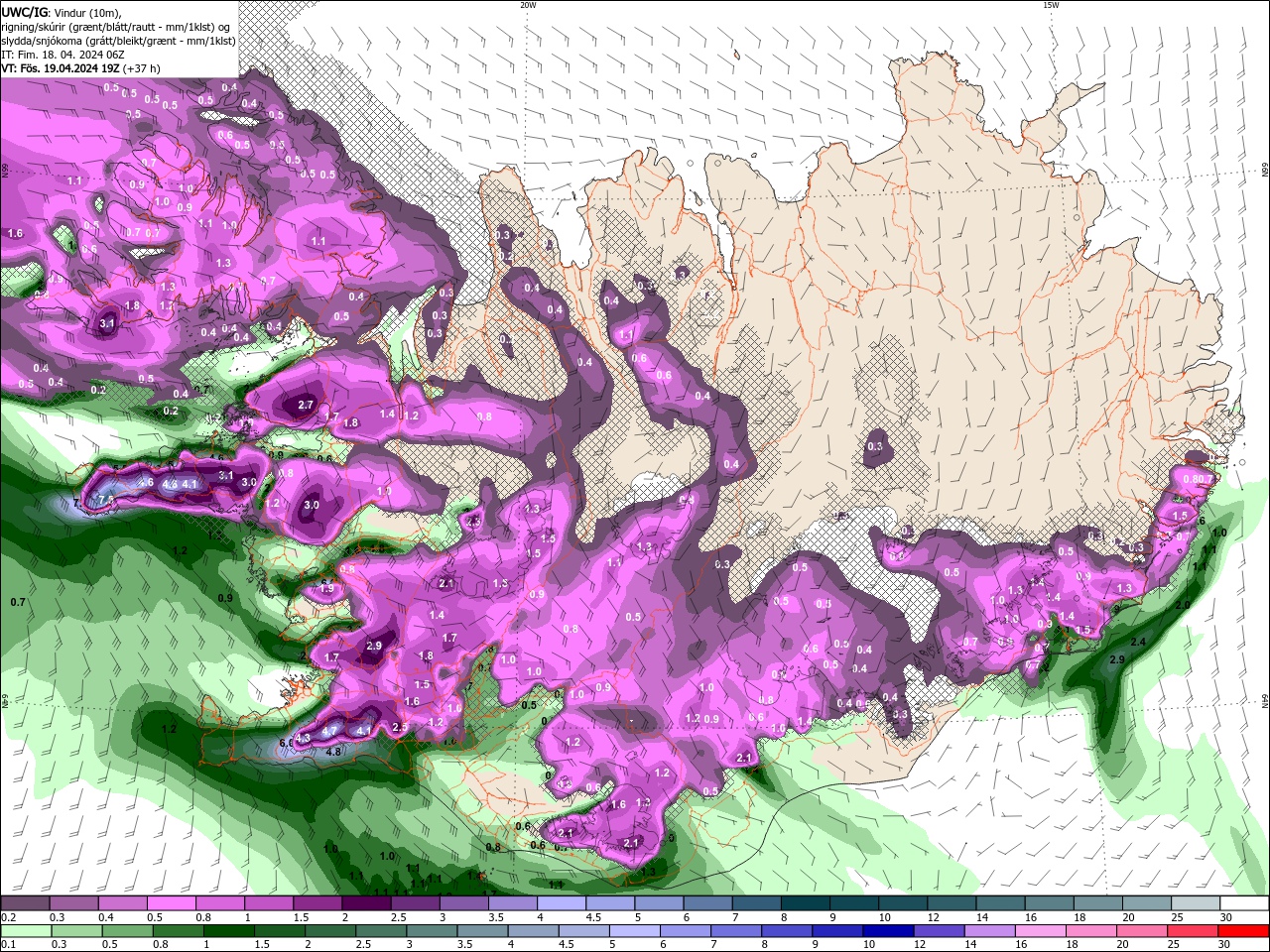Click the snow scale swatch between 12 and 14
Screen dimensions: 1270x952
point(951,903)
